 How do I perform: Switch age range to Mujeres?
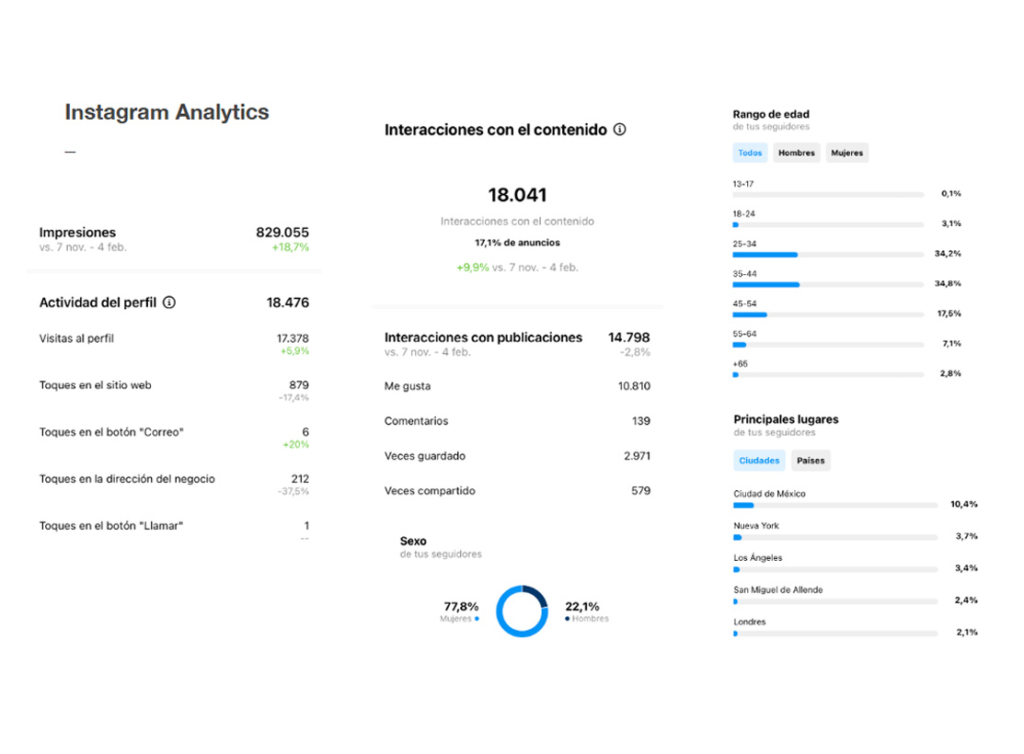pyautogui.click(x=847, y=153)
